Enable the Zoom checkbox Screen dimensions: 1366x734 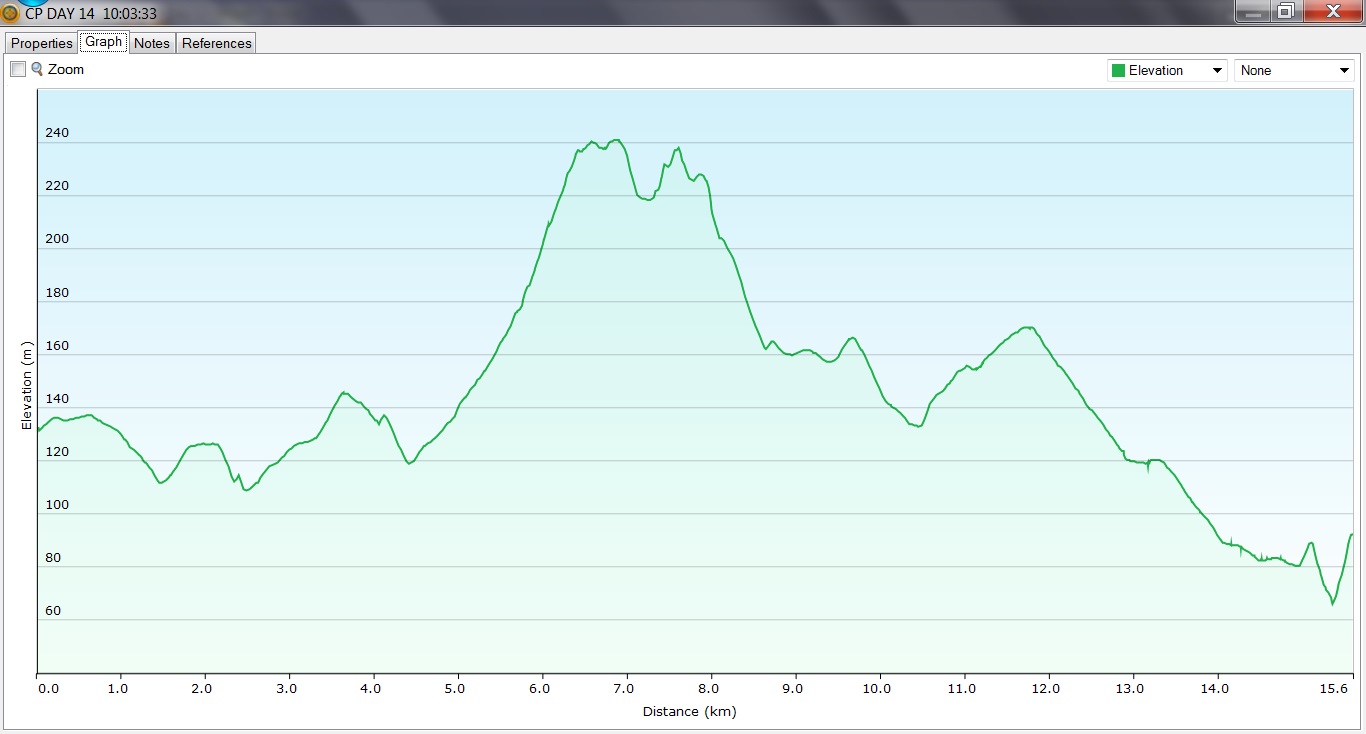18,69
